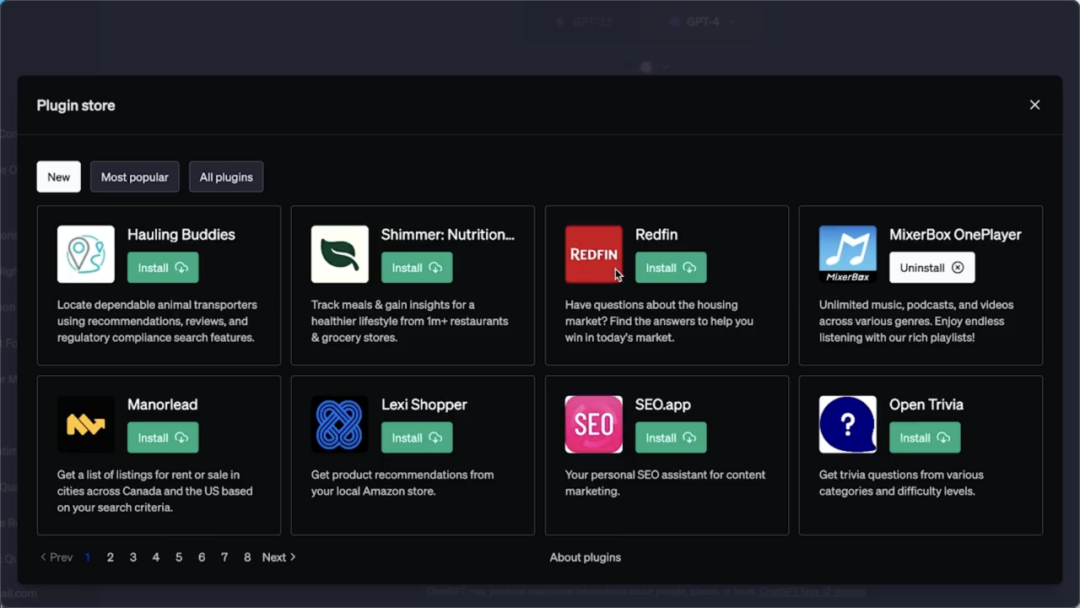The height and width of the screenshot is (608, 1080).
Task: Click the Open Trivia plugin title
Action: pos(926,405)
